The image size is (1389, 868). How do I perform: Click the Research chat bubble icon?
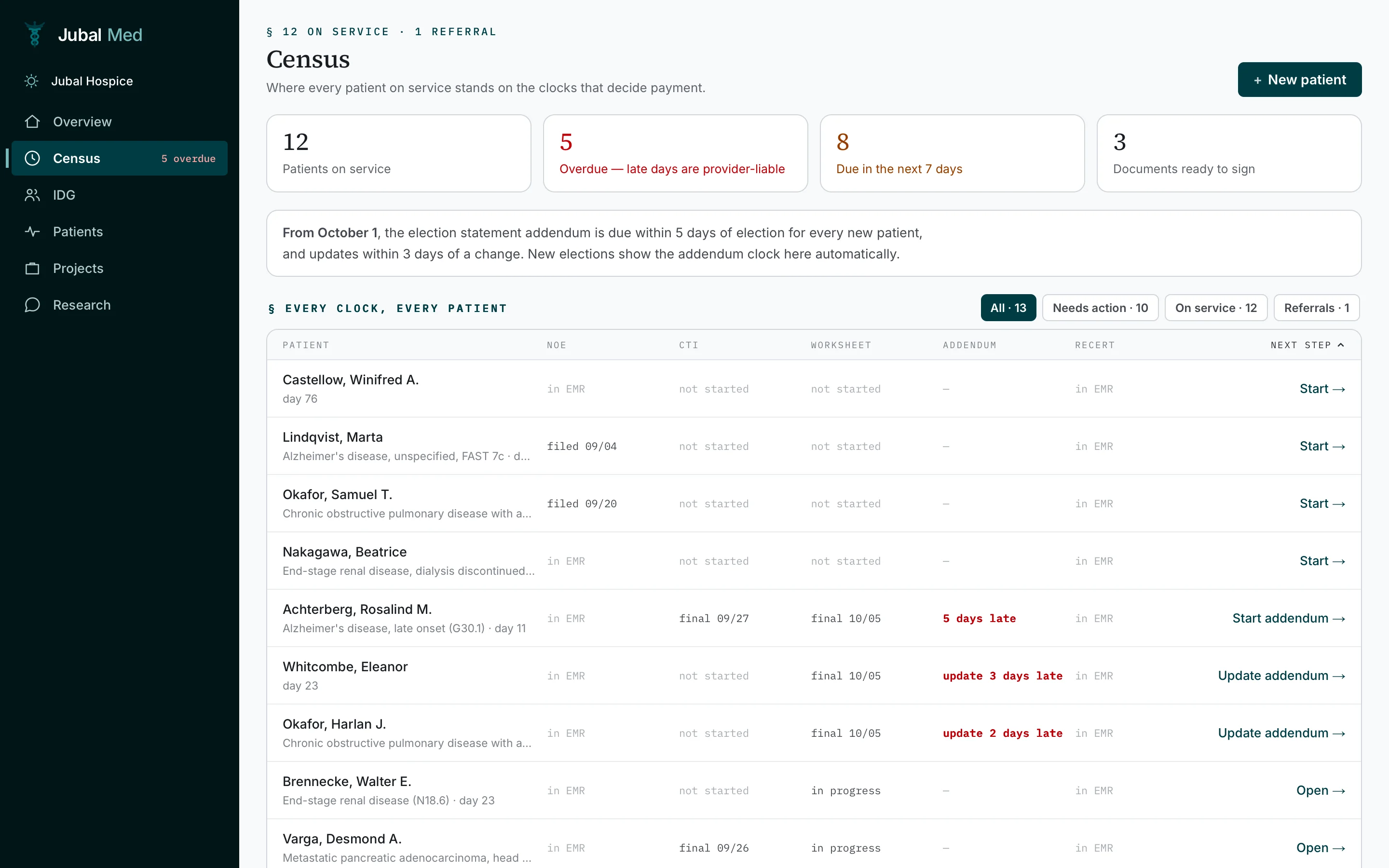click(x=32, y=305)
